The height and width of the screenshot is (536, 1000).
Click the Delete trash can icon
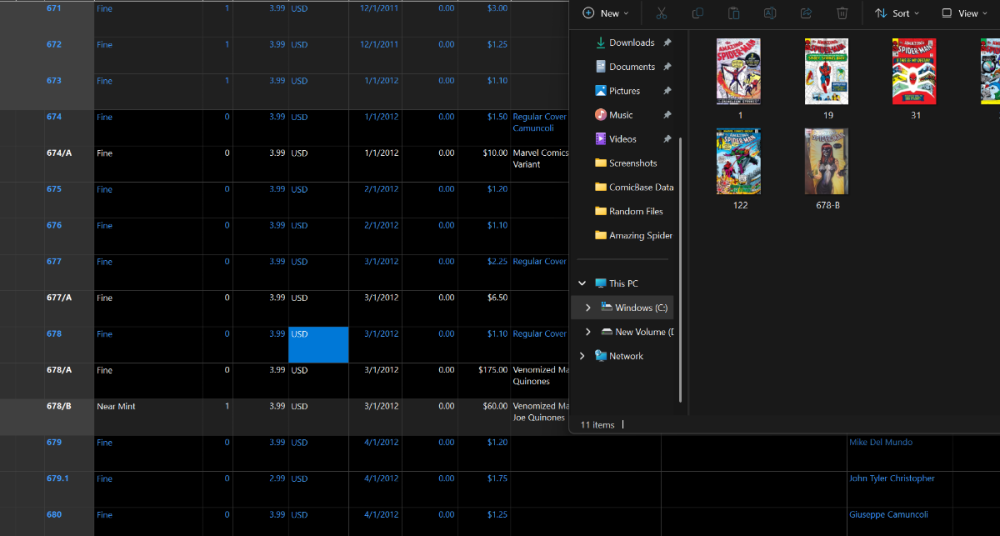tap(842, 14)
